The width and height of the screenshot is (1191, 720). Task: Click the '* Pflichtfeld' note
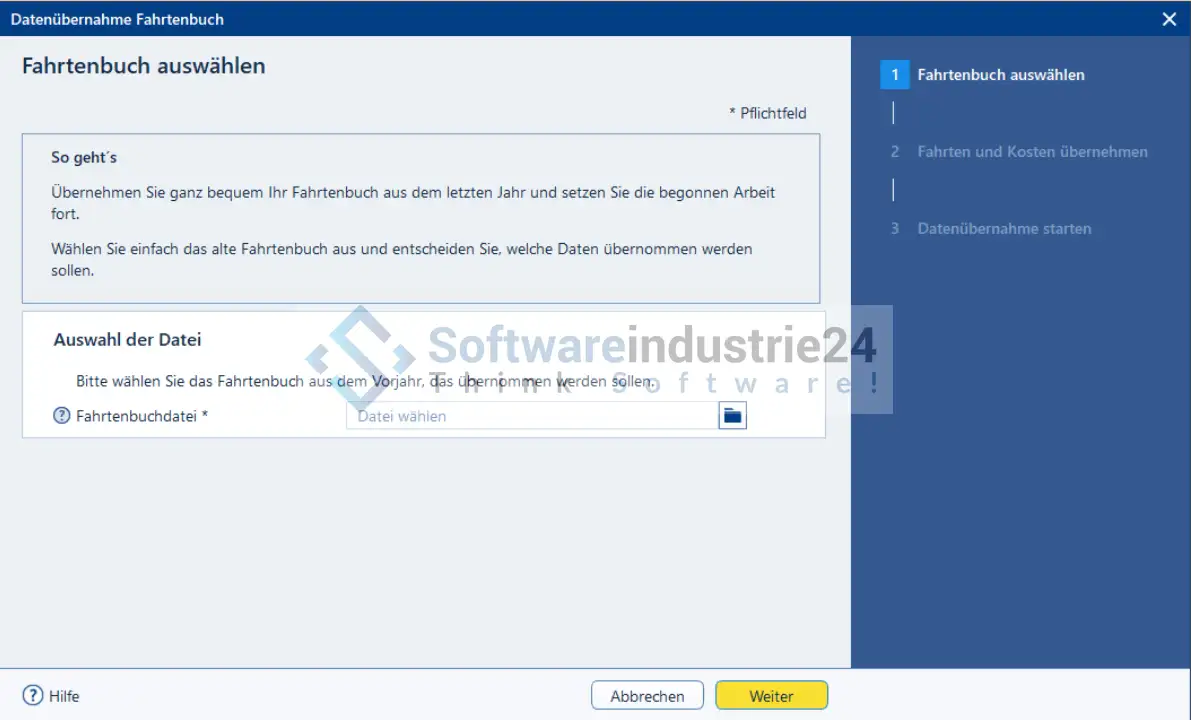[767, 113]
